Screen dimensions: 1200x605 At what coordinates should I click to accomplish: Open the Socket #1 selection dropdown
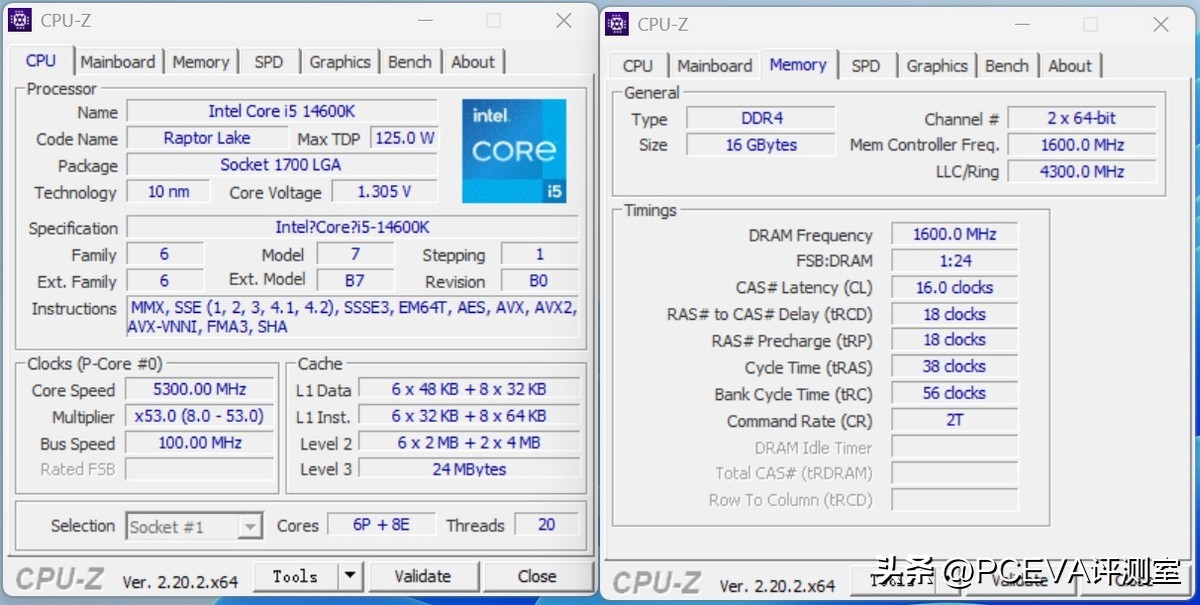coord(194,526)
